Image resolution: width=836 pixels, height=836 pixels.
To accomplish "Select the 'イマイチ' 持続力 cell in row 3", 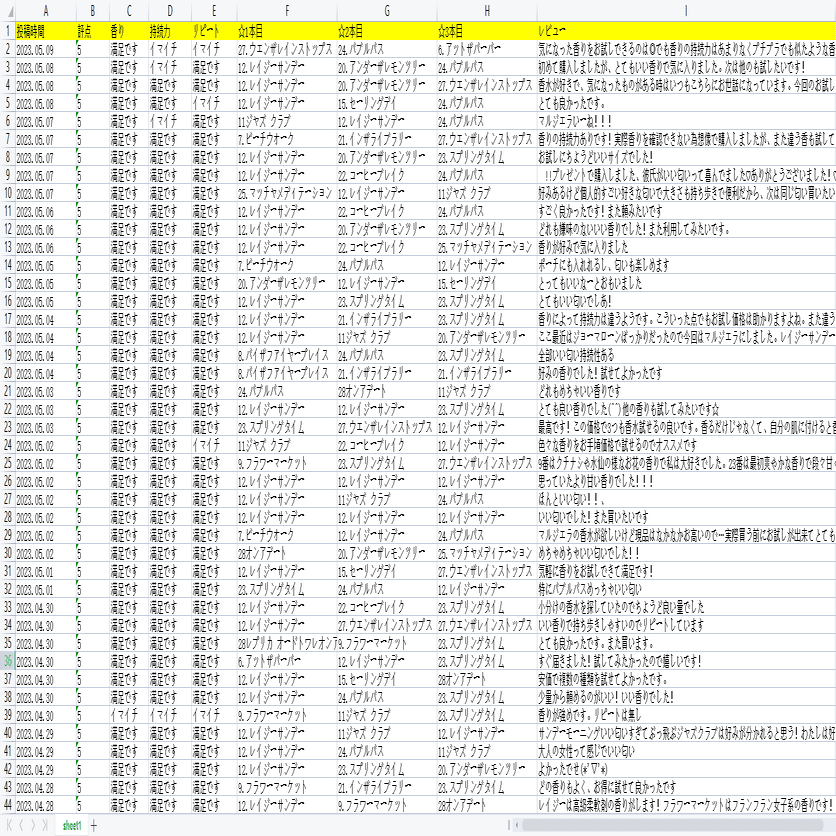I will 170,67.
